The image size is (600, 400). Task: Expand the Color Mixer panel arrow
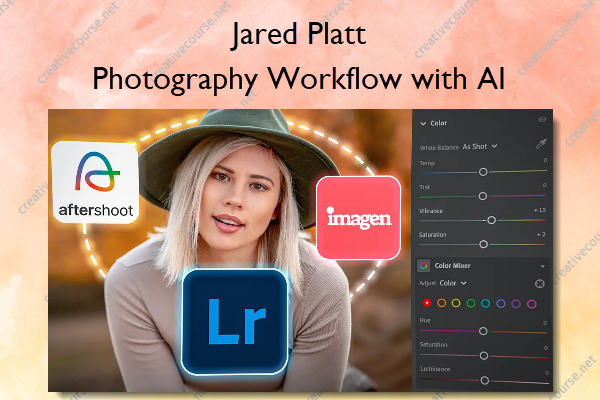coord(543,266)
